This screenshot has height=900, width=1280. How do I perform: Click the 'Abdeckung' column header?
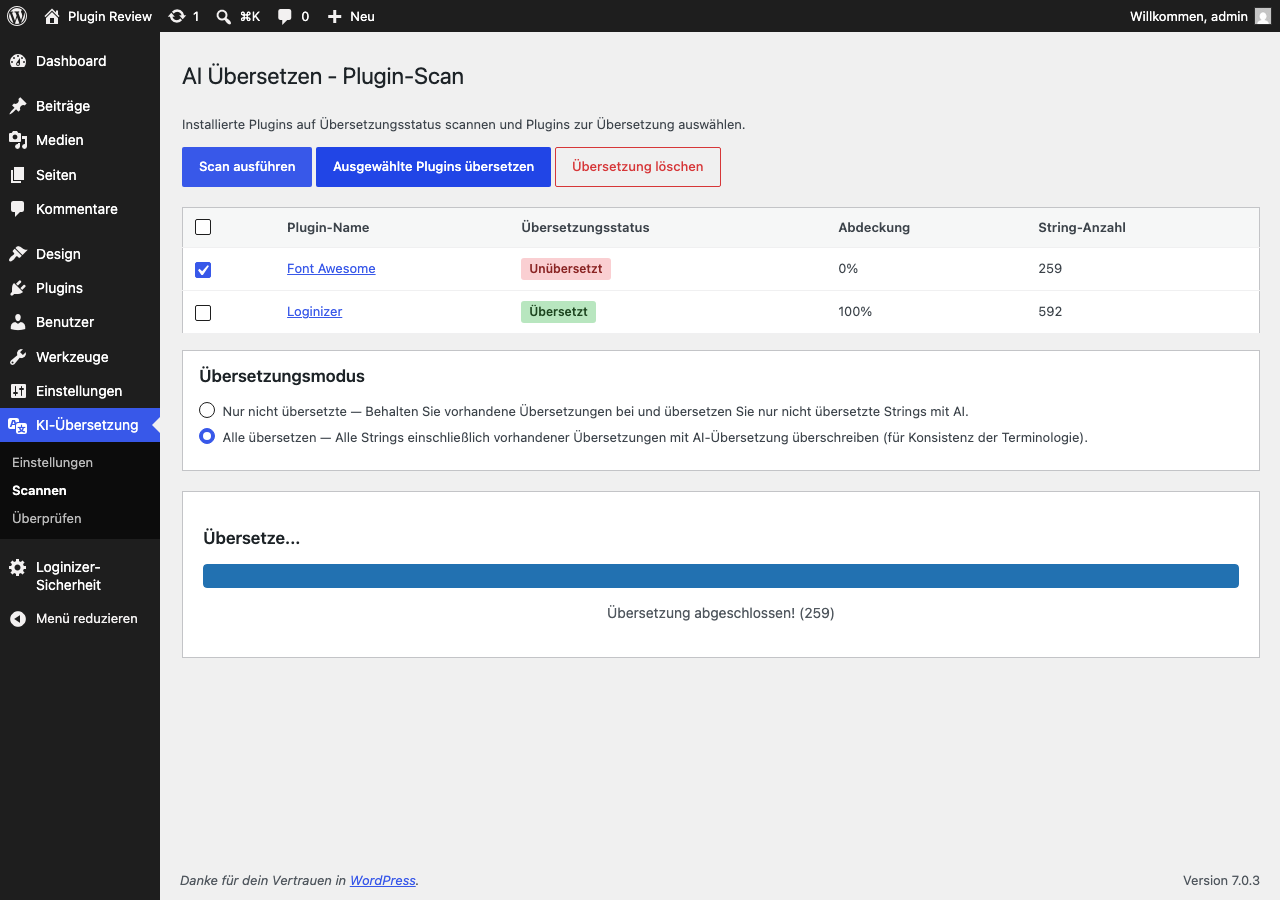tap(874, 227)
